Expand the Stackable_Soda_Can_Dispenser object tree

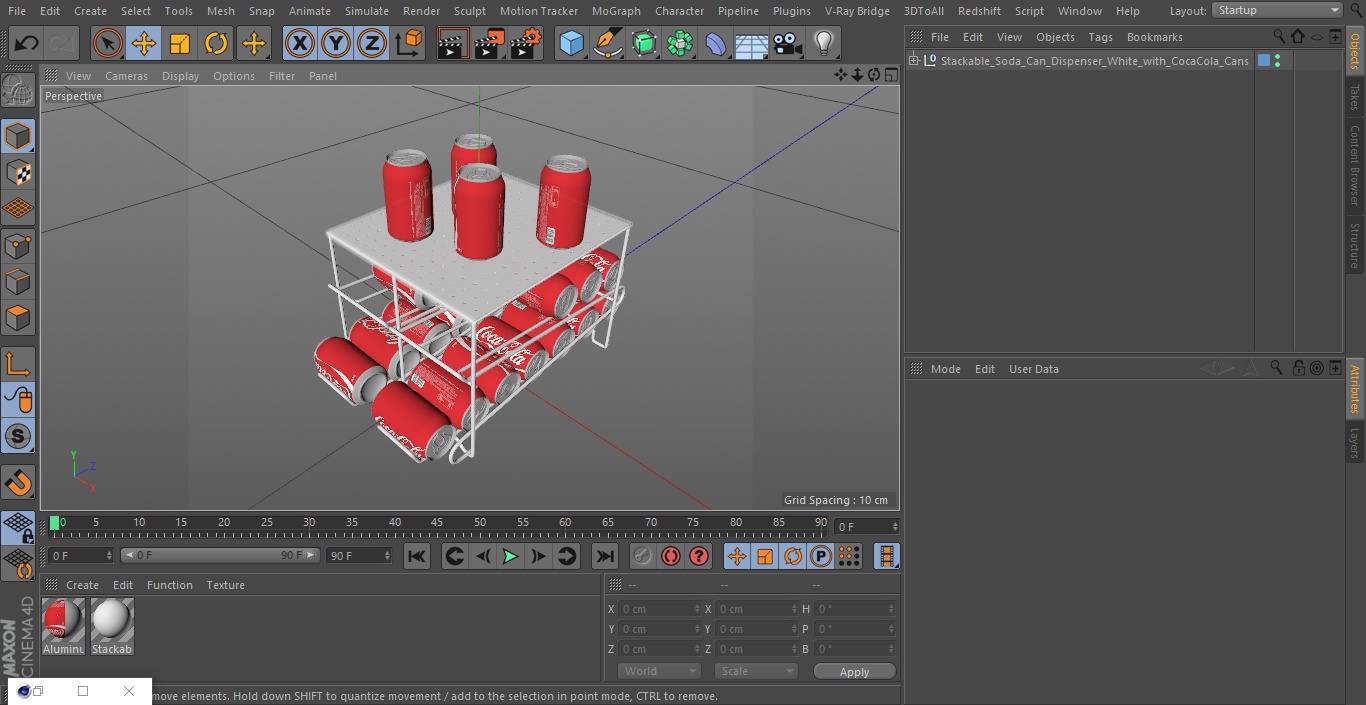[913, 61]
